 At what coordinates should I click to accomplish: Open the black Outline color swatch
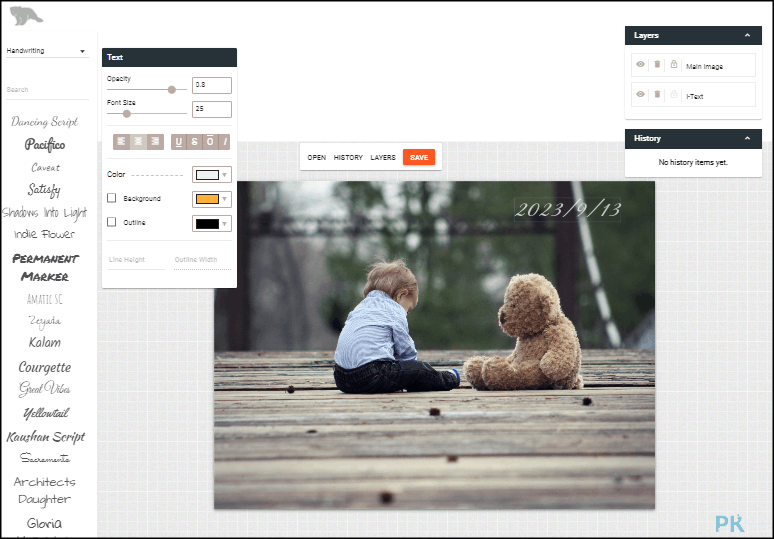click(x=212, y=224)
